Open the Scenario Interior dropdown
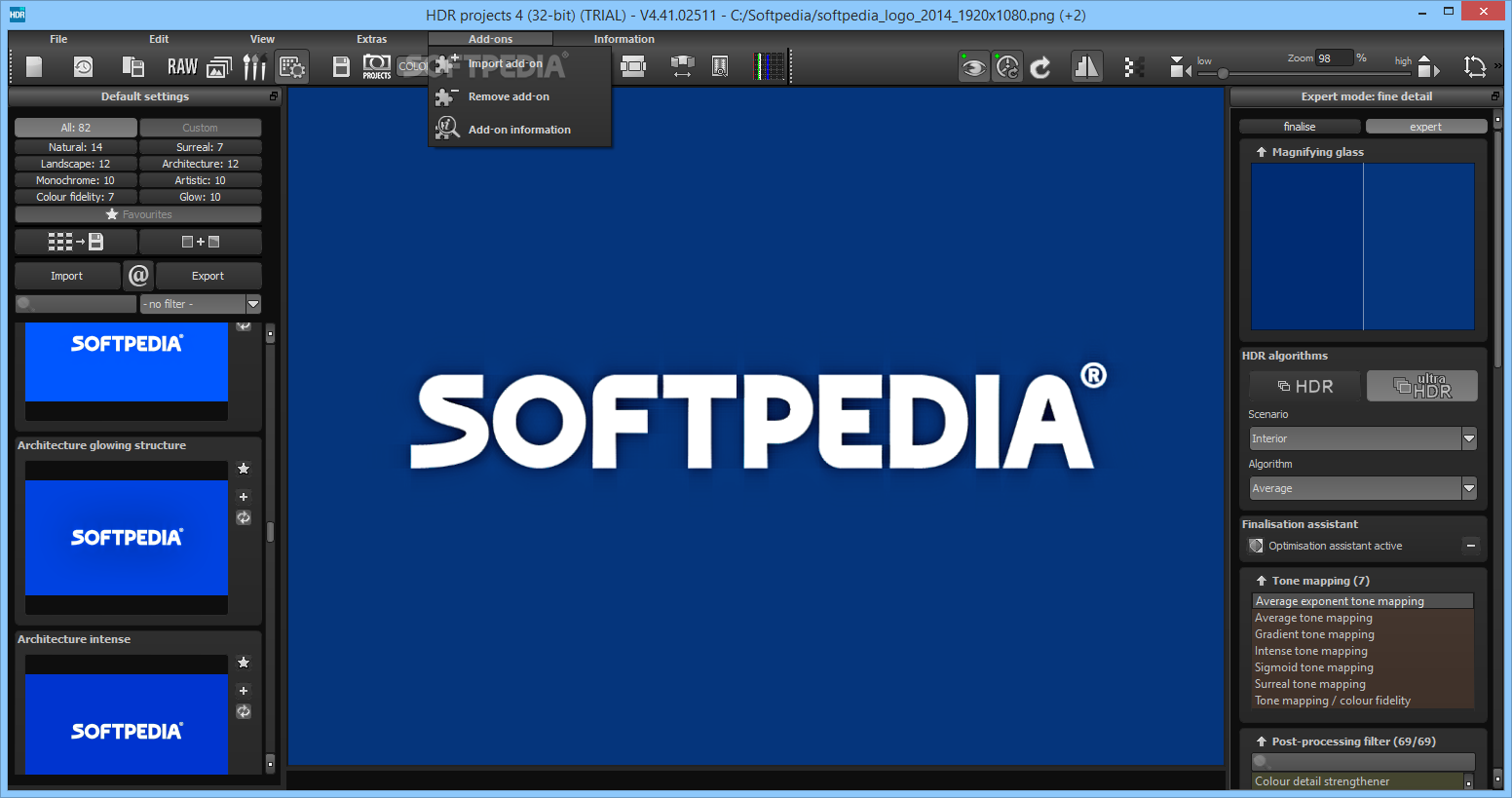This screenshot has width=1512, height=798. [x=1363, y=438]
